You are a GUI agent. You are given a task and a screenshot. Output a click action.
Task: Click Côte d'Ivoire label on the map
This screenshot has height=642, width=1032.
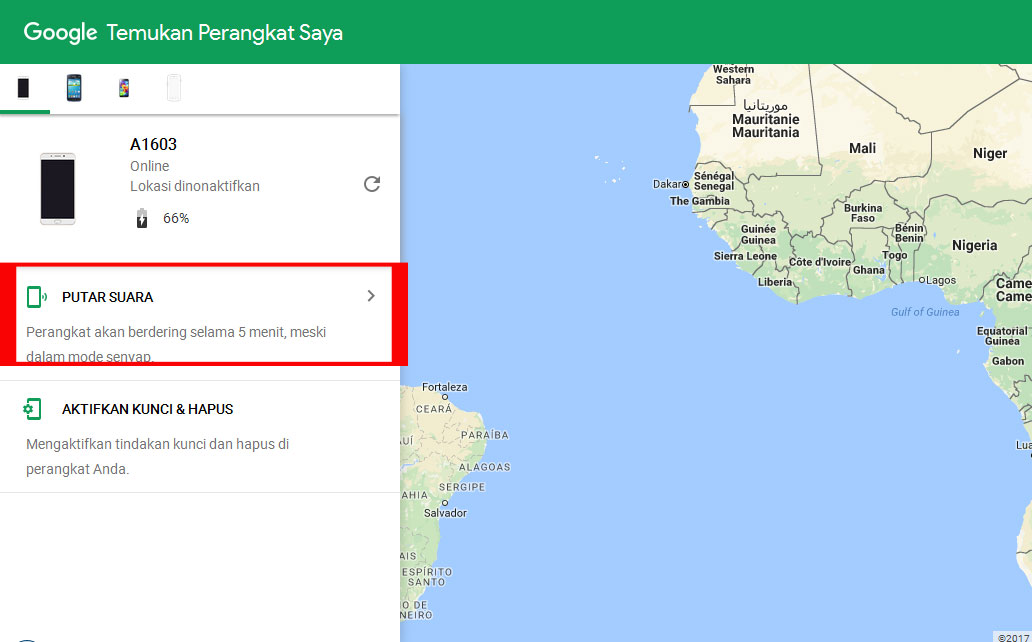coord(819,262)
